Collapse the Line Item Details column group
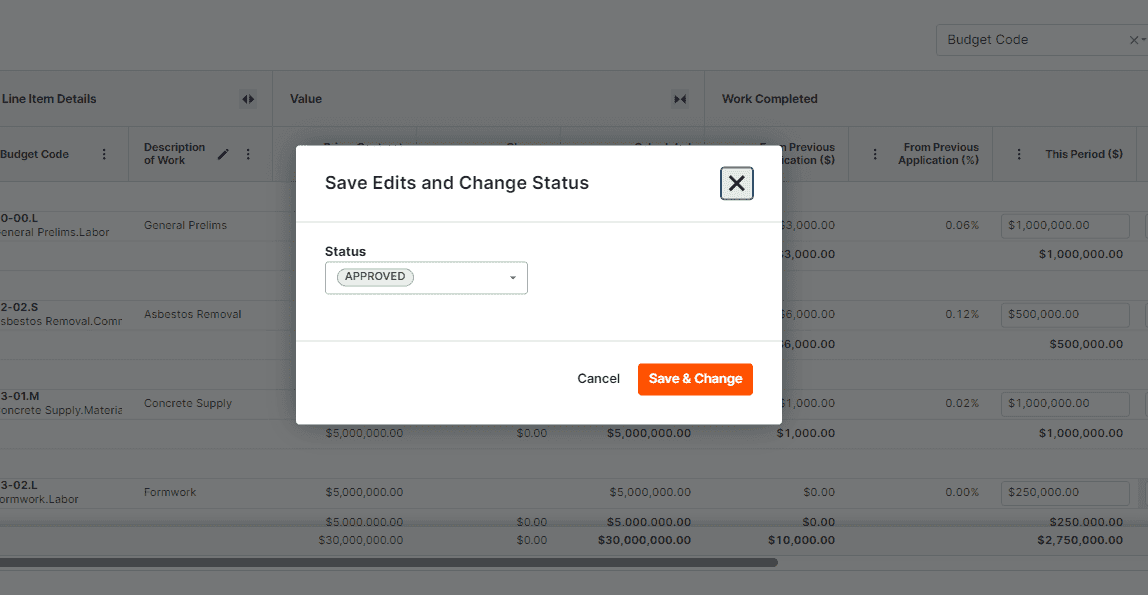This screenshot has height=595, width=1148. pyautogui.click(x=248, y=99)
